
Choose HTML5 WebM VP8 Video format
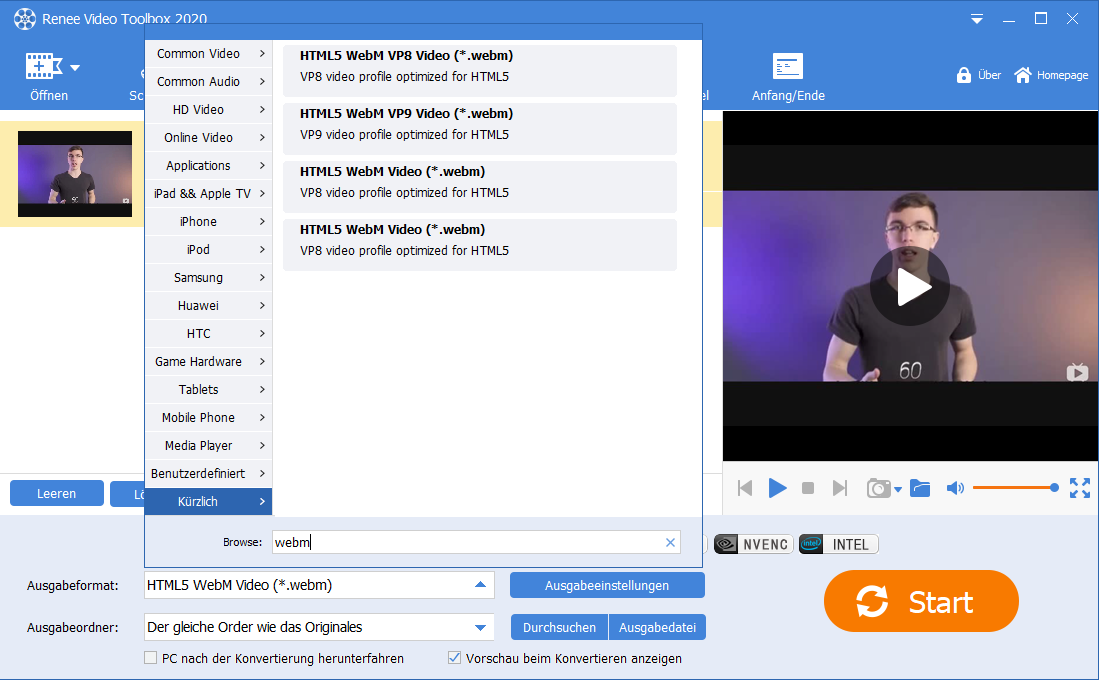(x=479, y=71)
